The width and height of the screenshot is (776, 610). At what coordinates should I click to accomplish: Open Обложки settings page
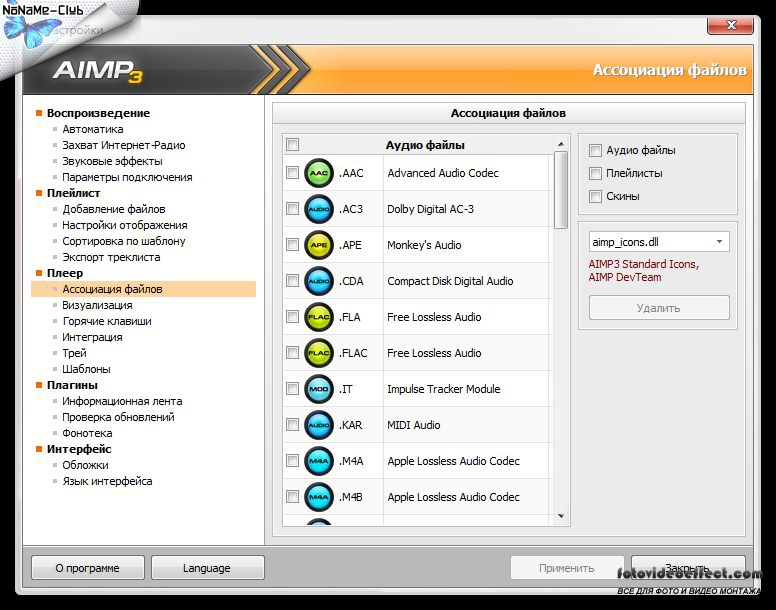(85, 466)
